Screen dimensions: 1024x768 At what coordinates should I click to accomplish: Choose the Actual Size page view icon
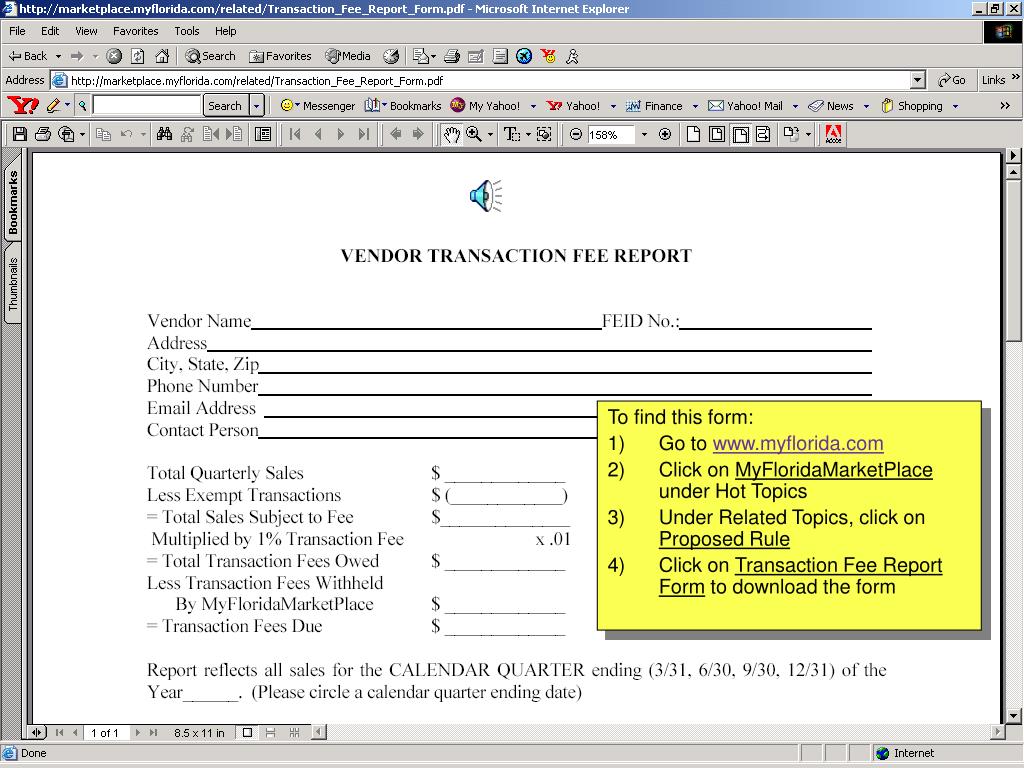(694, 135)
